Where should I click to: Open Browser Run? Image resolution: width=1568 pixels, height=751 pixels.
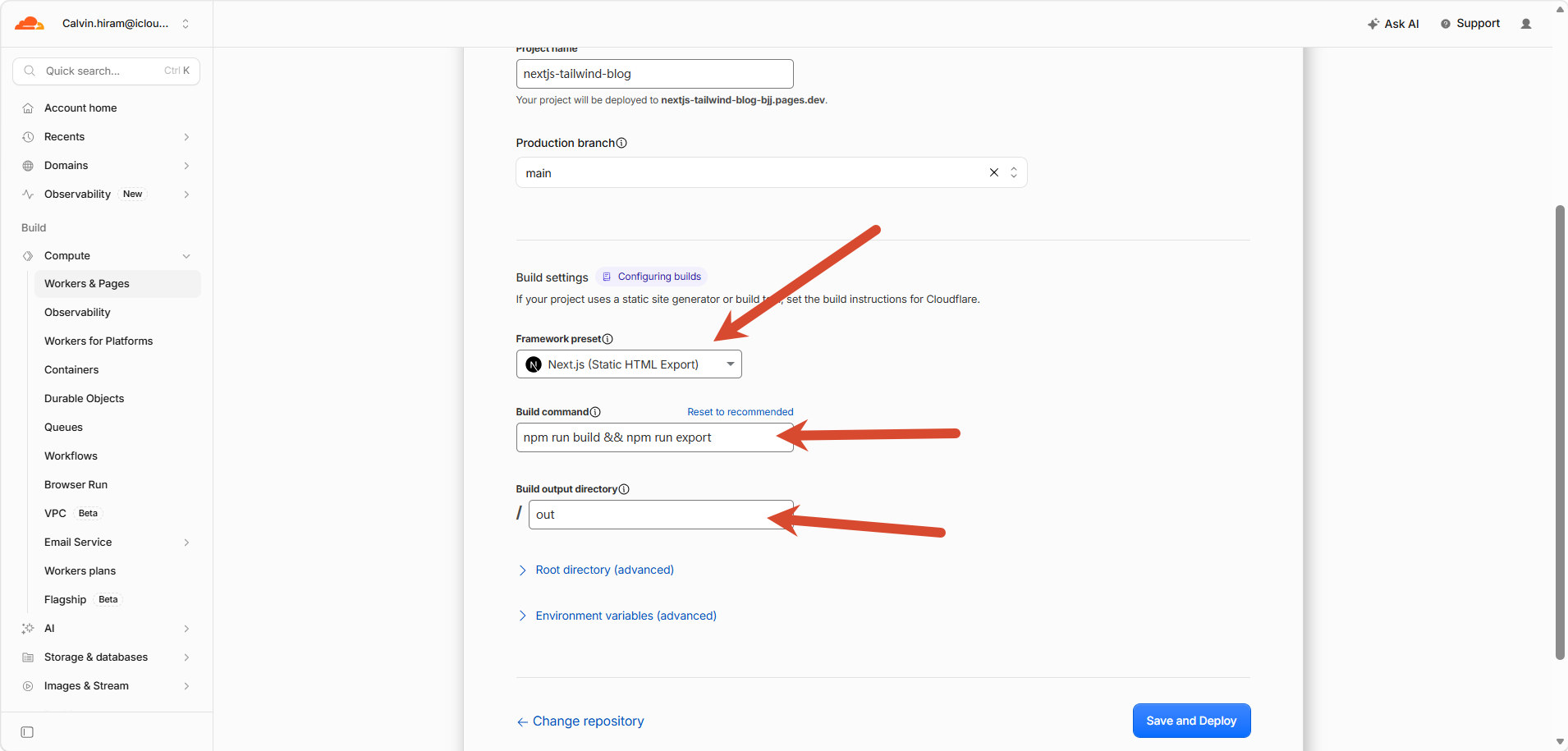(x=76, y=484)
